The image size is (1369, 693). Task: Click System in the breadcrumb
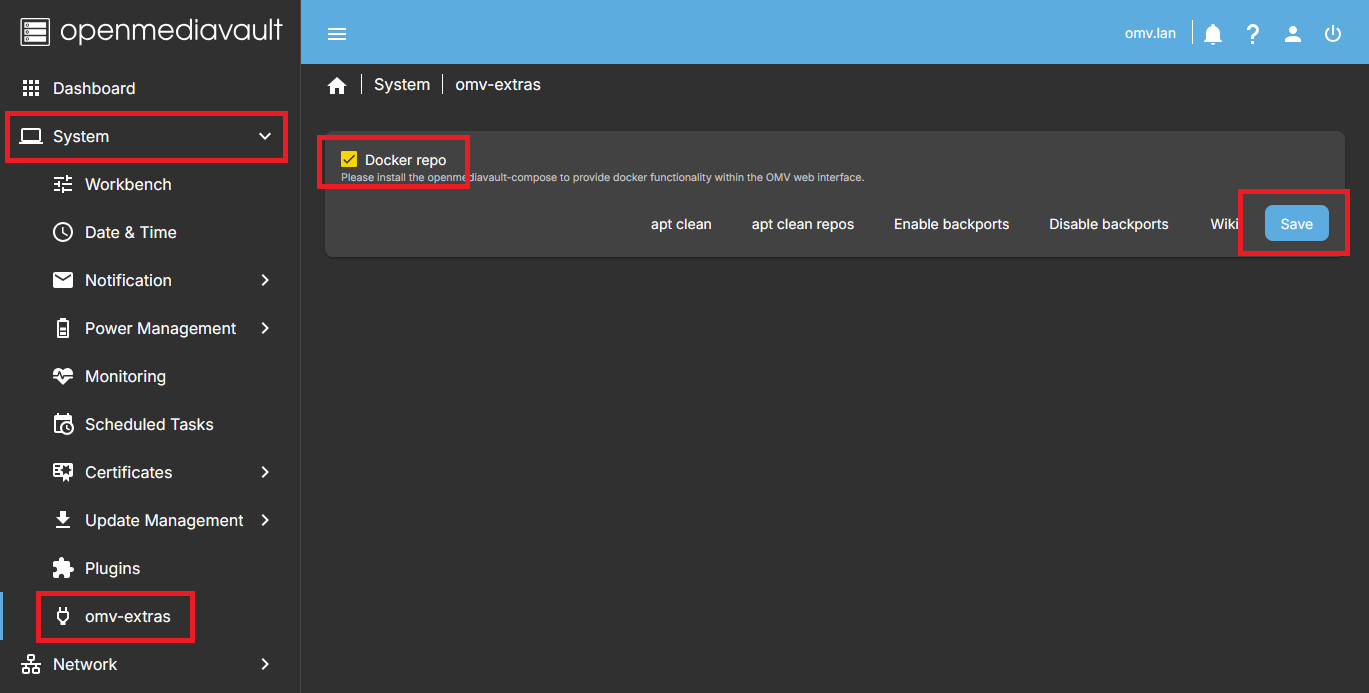(402, 85)
